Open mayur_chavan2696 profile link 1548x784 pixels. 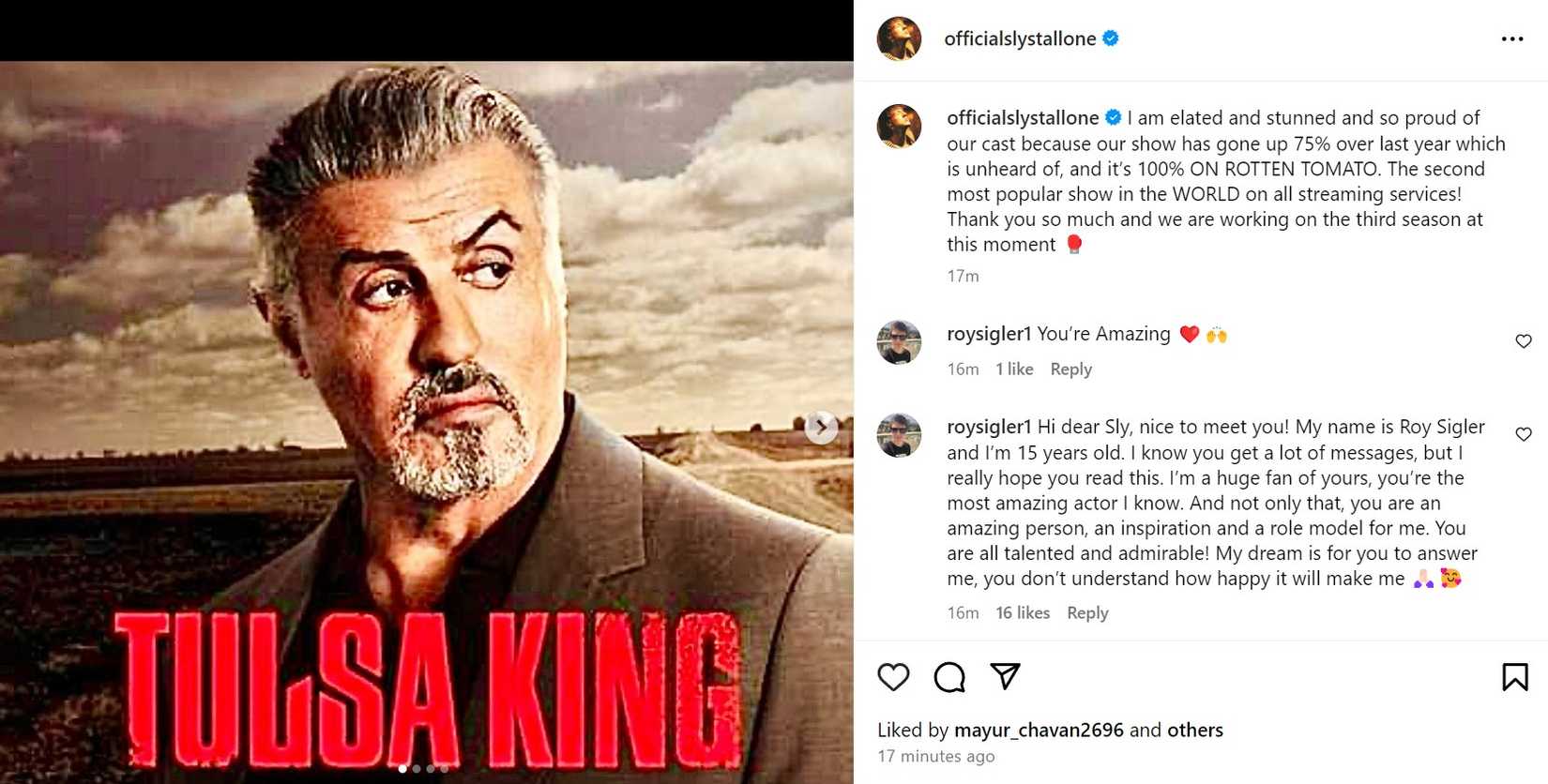(1039, 730)
